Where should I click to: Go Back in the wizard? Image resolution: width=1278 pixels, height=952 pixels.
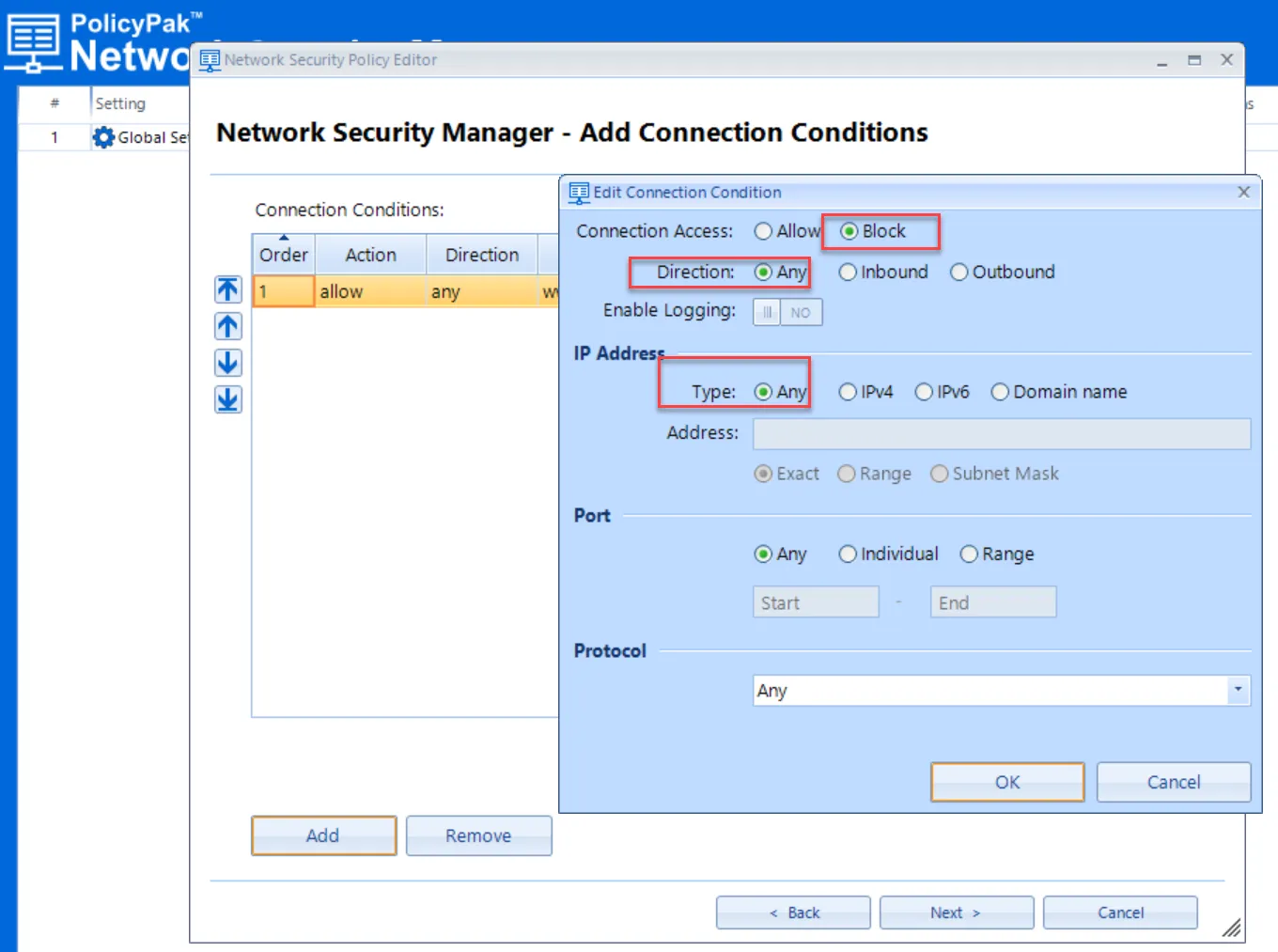[793, 913]
